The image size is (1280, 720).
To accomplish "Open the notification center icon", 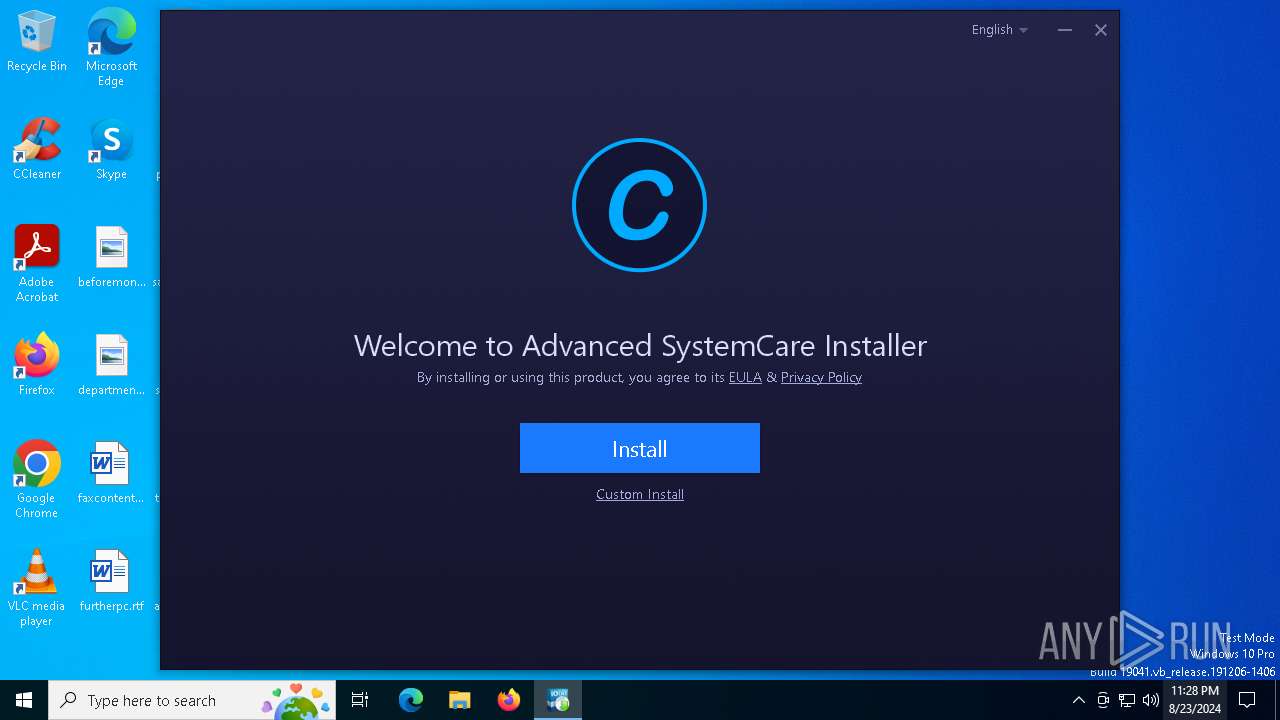I will [1247, 700].
